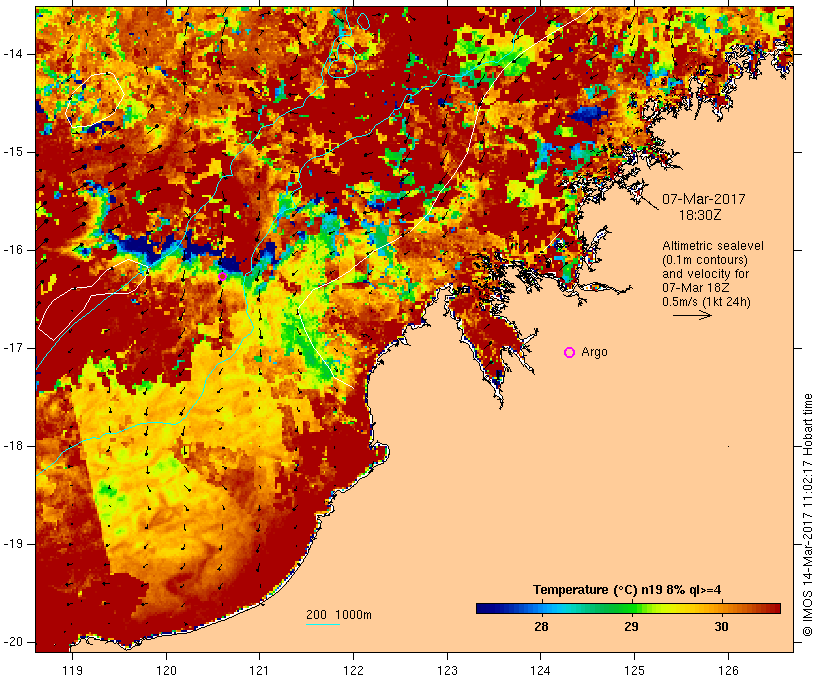Click the 0.5m/s velocity scale arrow
The width and height of the screenshot is (820, 680).
[x=692, y=315]
